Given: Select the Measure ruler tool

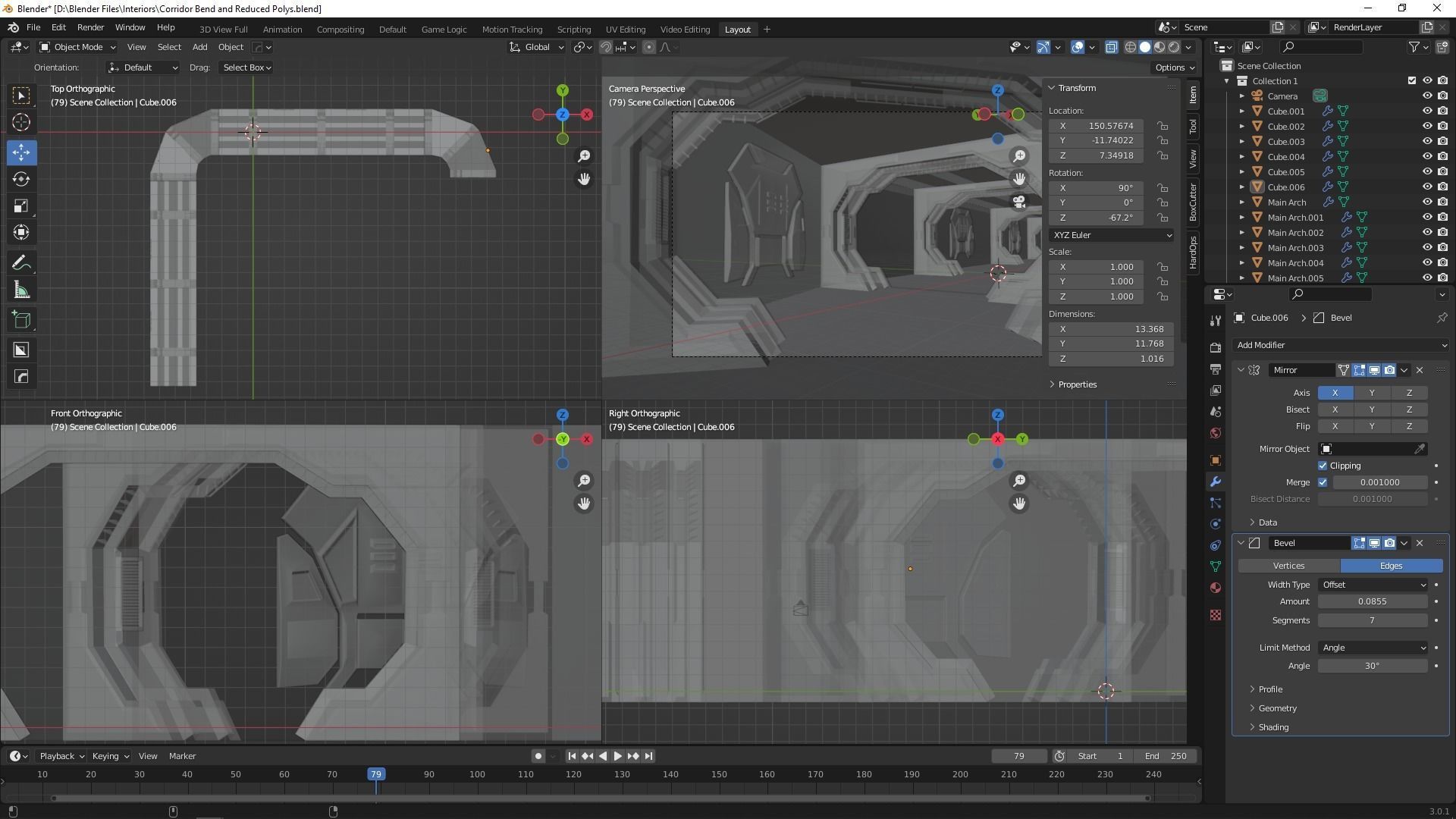Looking at the screenshot, I should click(21, 291).
